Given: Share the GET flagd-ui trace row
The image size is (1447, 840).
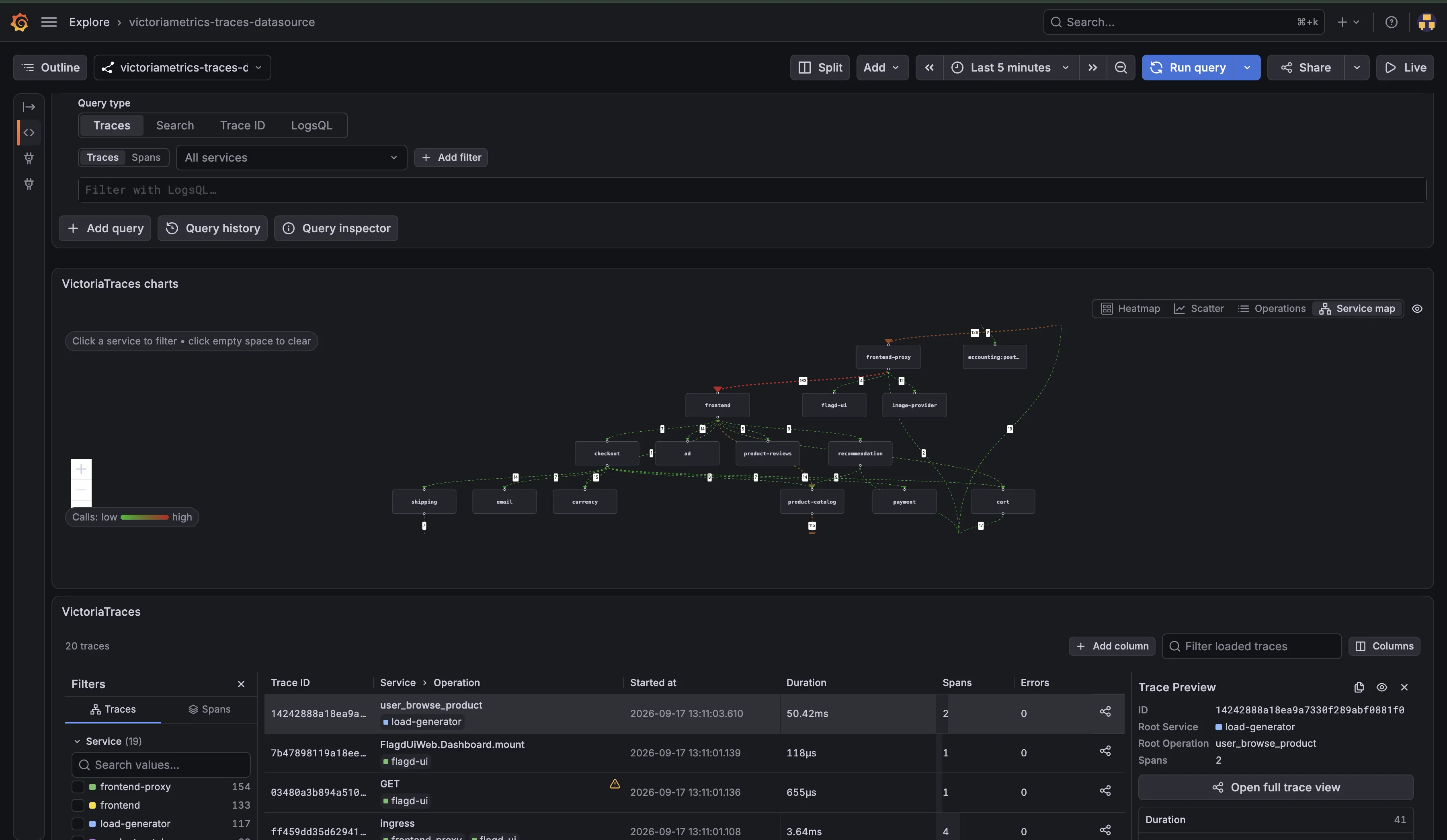Looking at the screenshot, I should point(1105,791).
